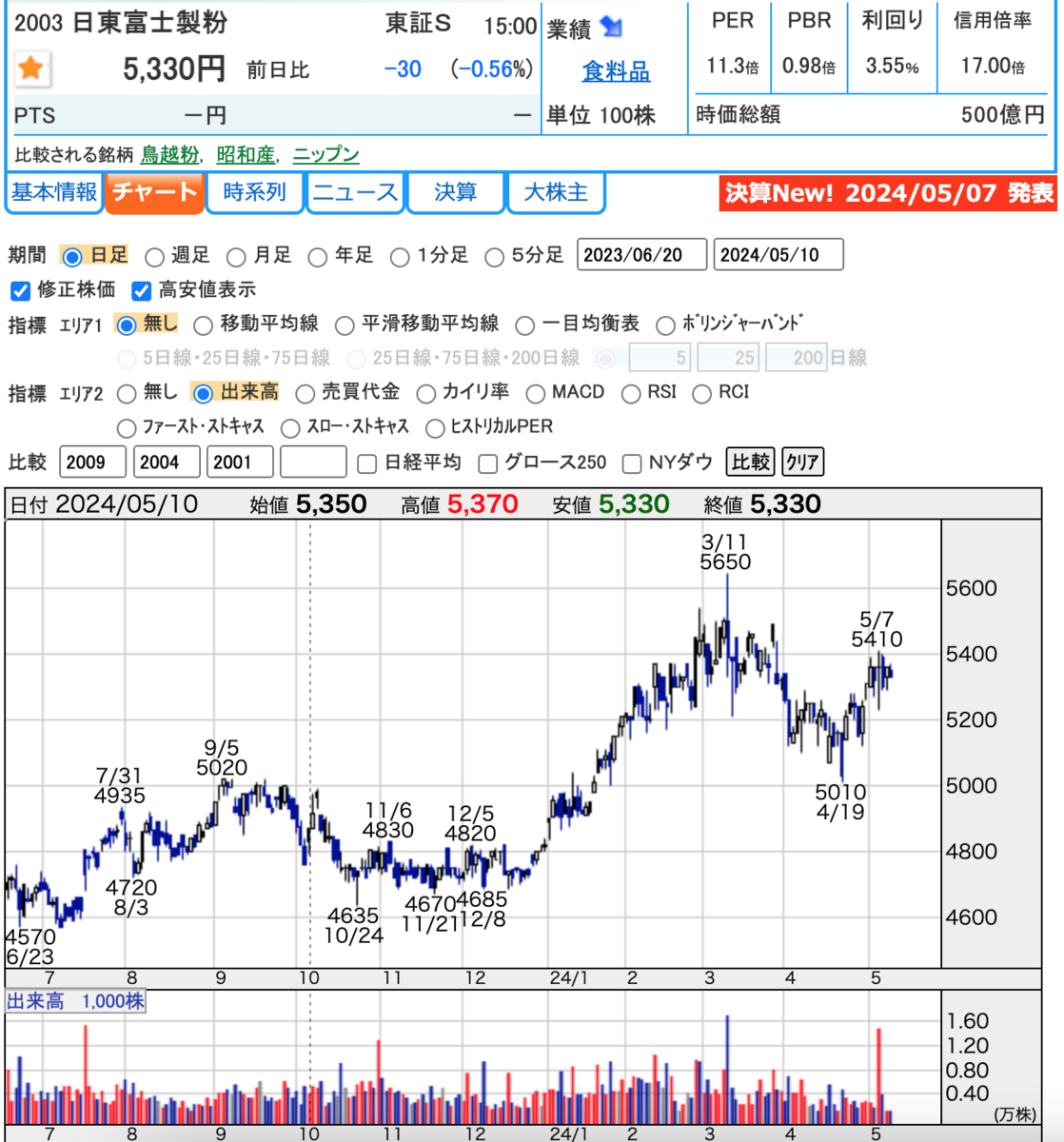Click the empty fourth comparison field
The image size is (1064, 1142).
coord(313,463)
